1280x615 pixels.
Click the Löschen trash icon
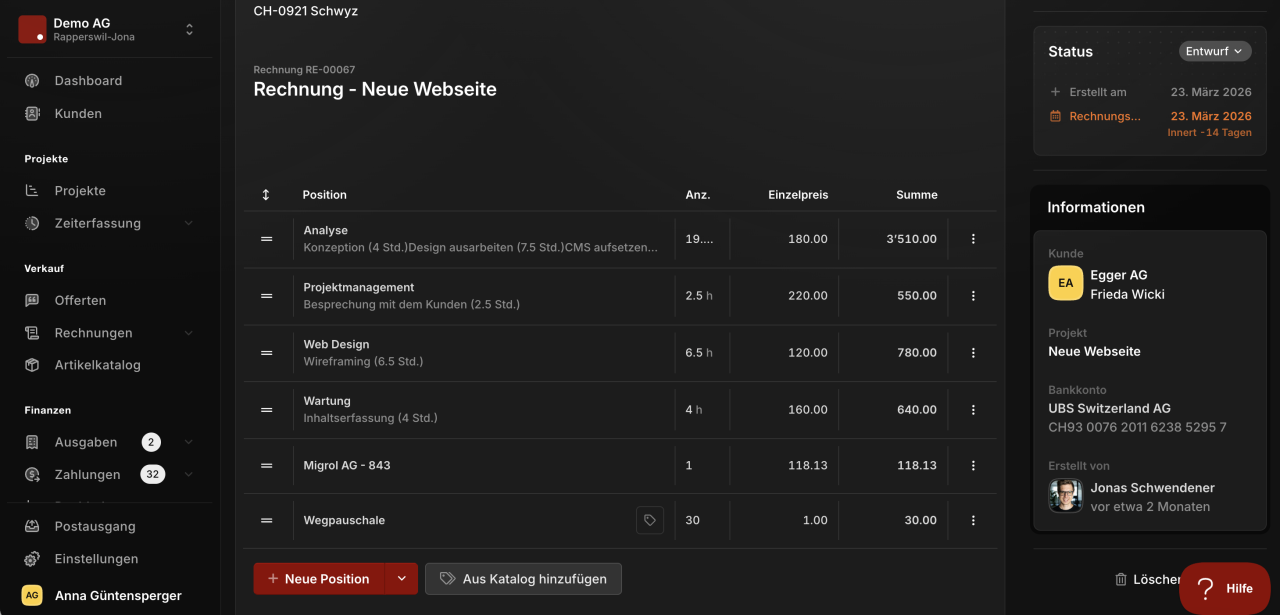1121,579
